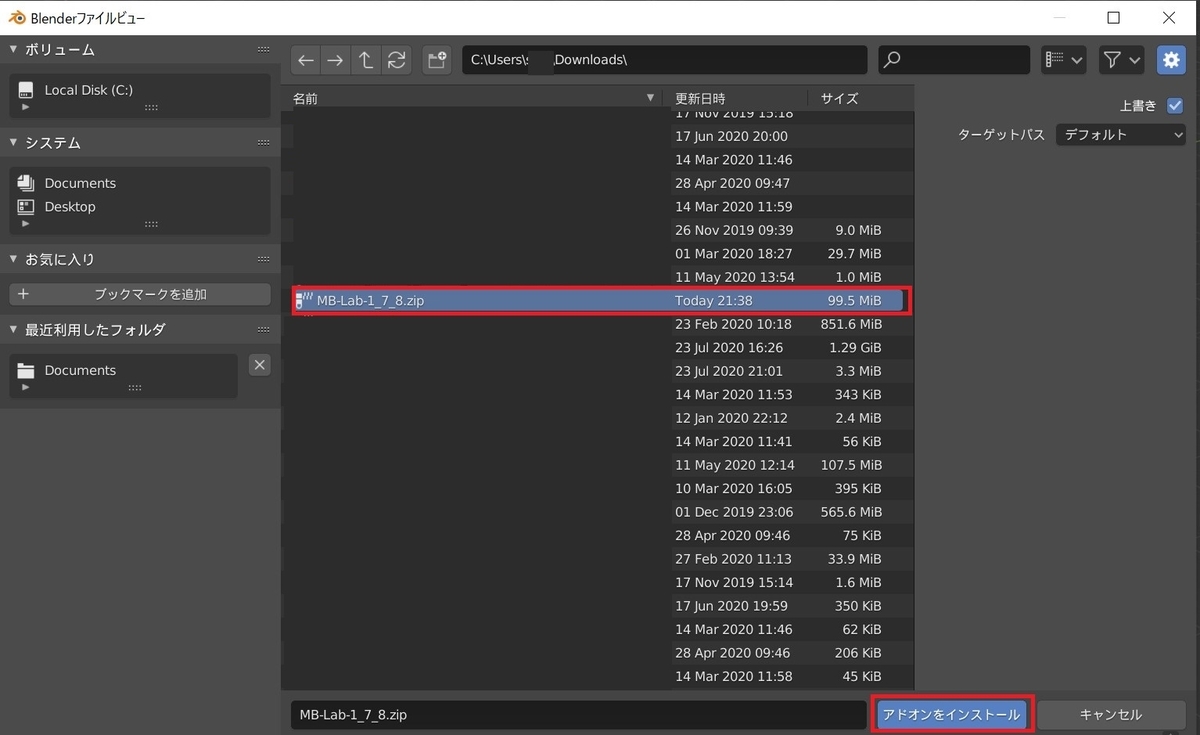Navigate up to parent directory
The image size is (1200, 735).
pyautogui.click(x=366, y=60)
